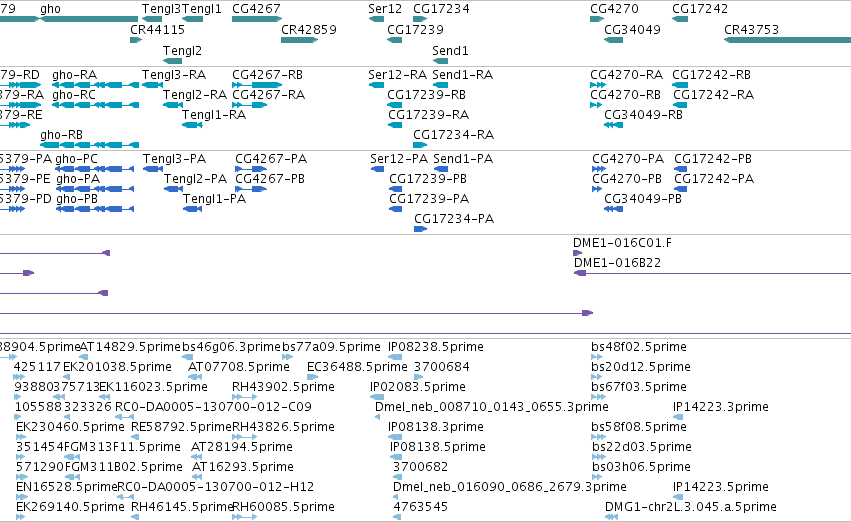Select the CG34049-RB transcript label

(644, 115)
